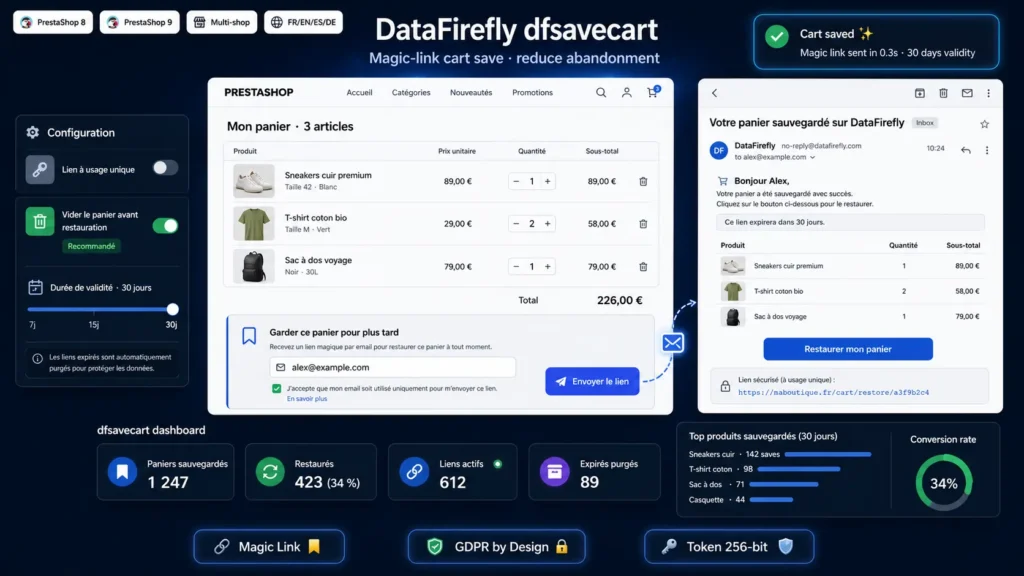Reply to the DataFirefly email
The width and height of the screenshot is (1024, 576).
pyautogui.click(x=966, y=150)
